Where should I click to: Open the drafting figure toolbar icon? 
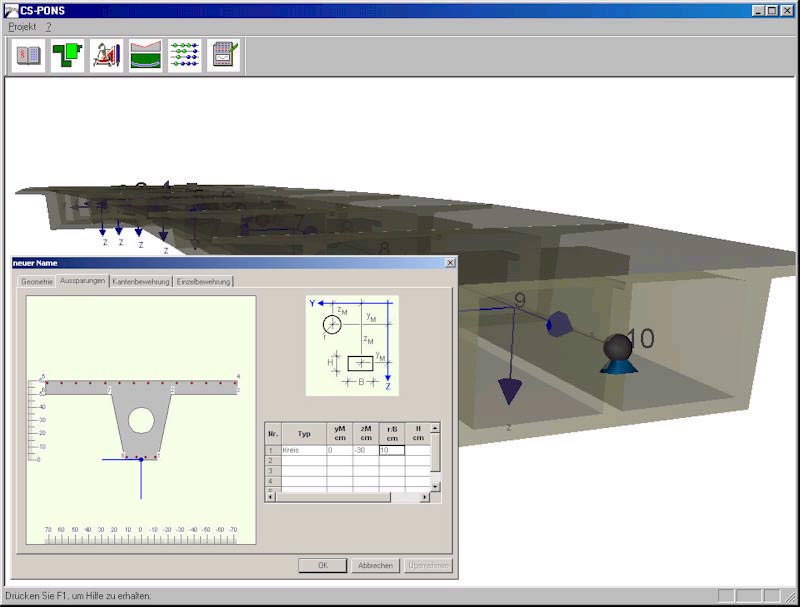106,56
